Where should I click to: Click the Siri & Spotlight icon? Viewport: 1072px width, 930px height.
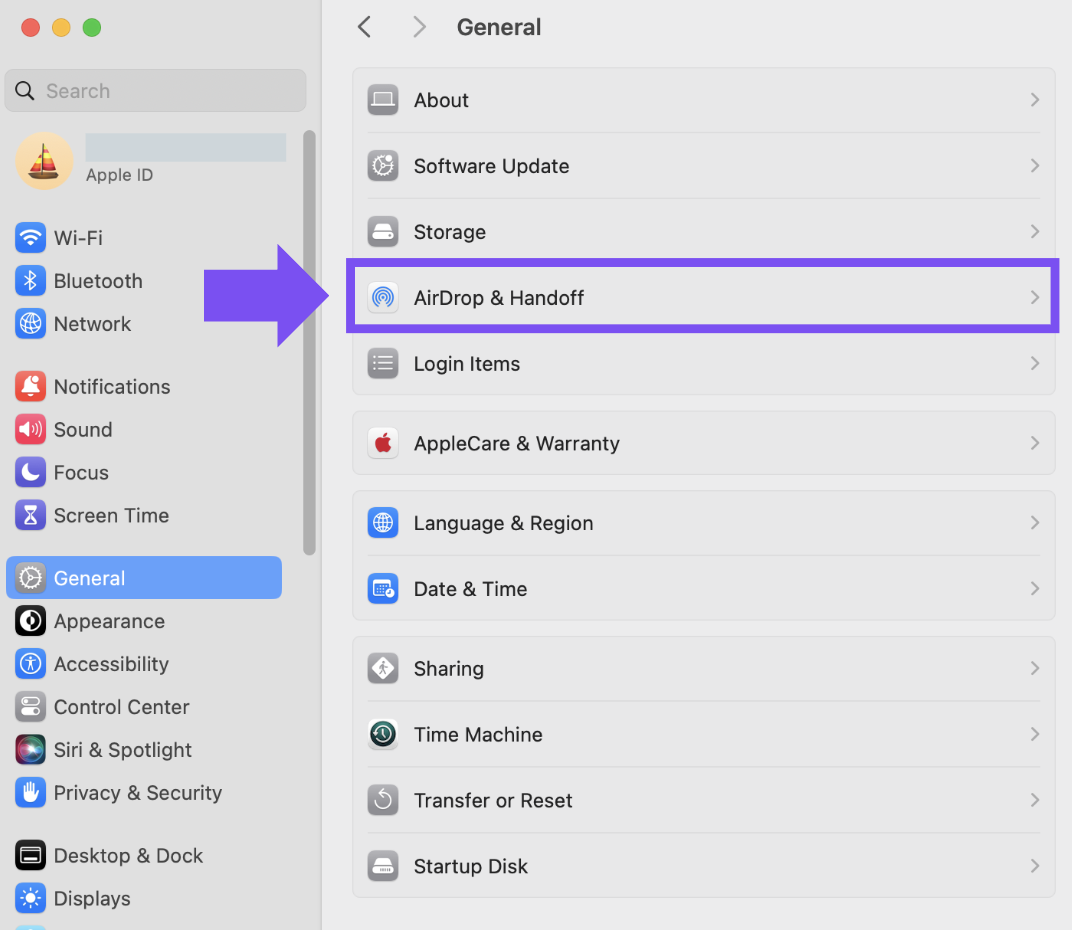pos(30,750)
